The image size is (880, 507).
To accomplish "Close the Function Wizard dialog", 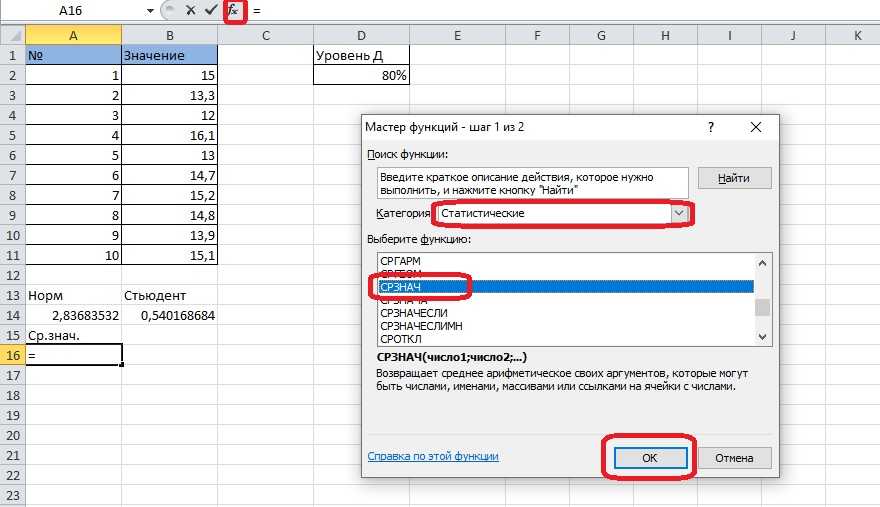I will [756, 128].
